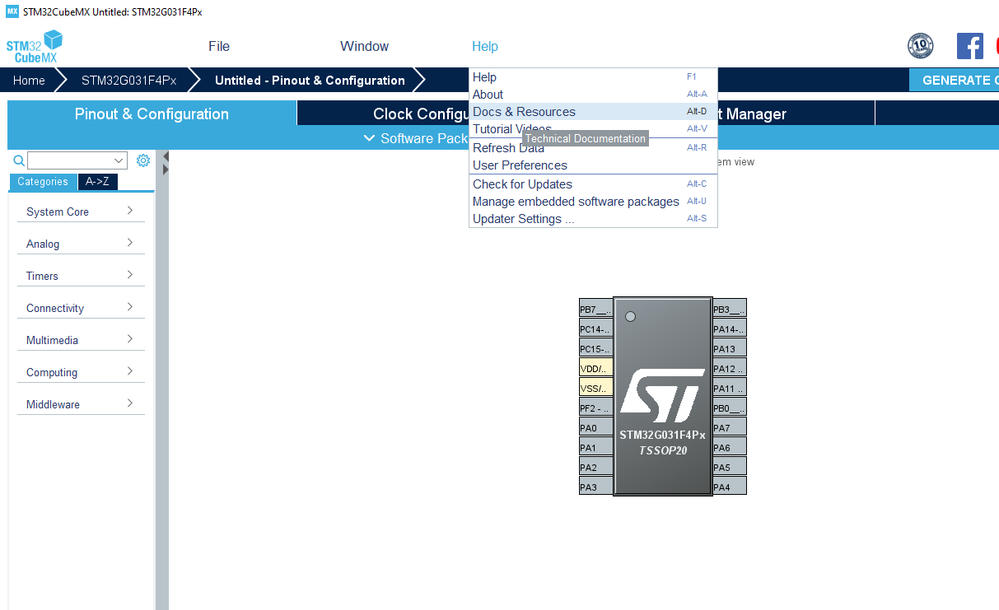
Task: Select pin PA6 on the chip
Action: [x=729, y=447]
